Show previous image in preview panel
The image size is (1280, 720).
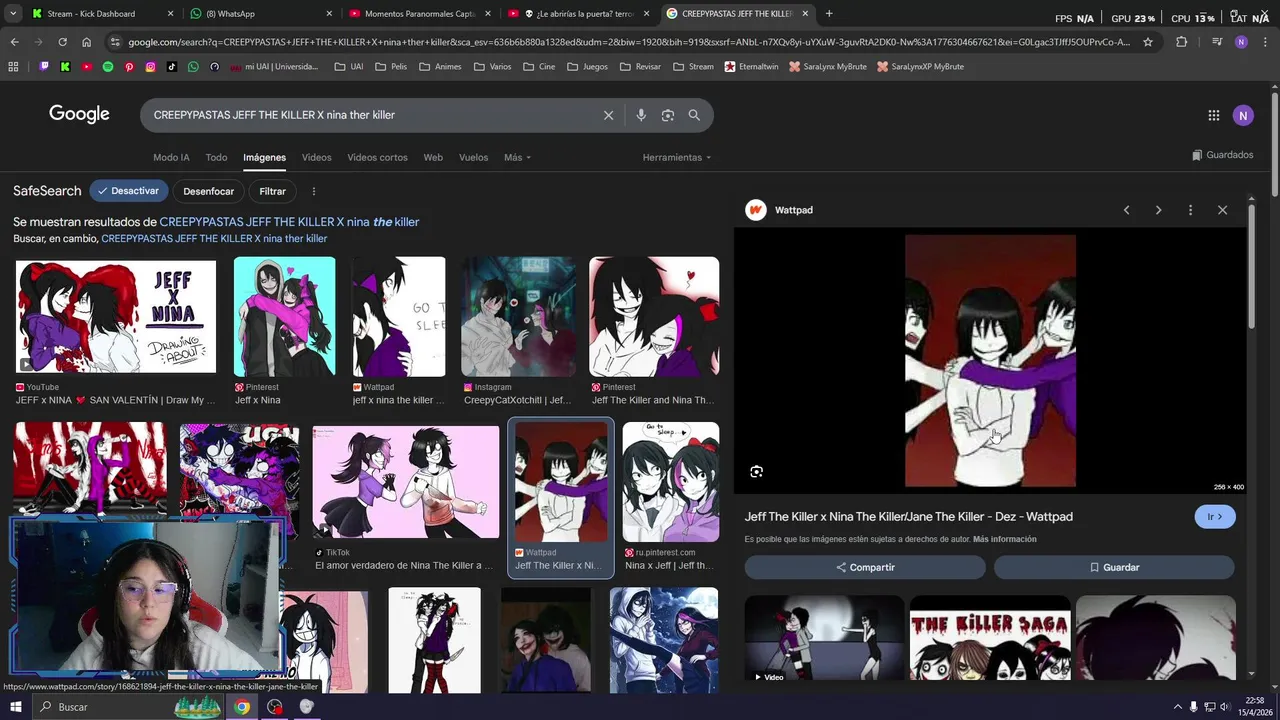[1126, 210]
